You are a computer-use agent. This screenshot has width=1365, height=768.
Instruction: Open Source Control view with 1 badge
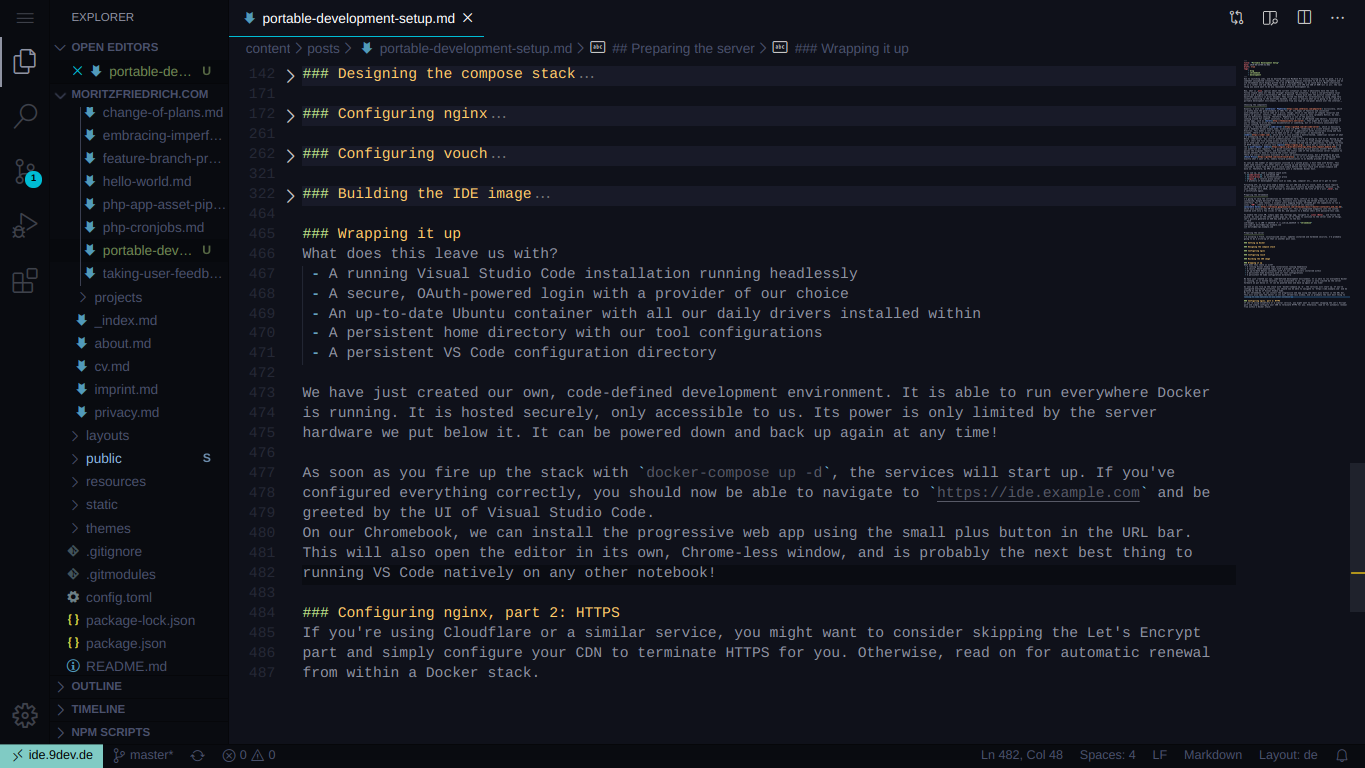(25, 172)
